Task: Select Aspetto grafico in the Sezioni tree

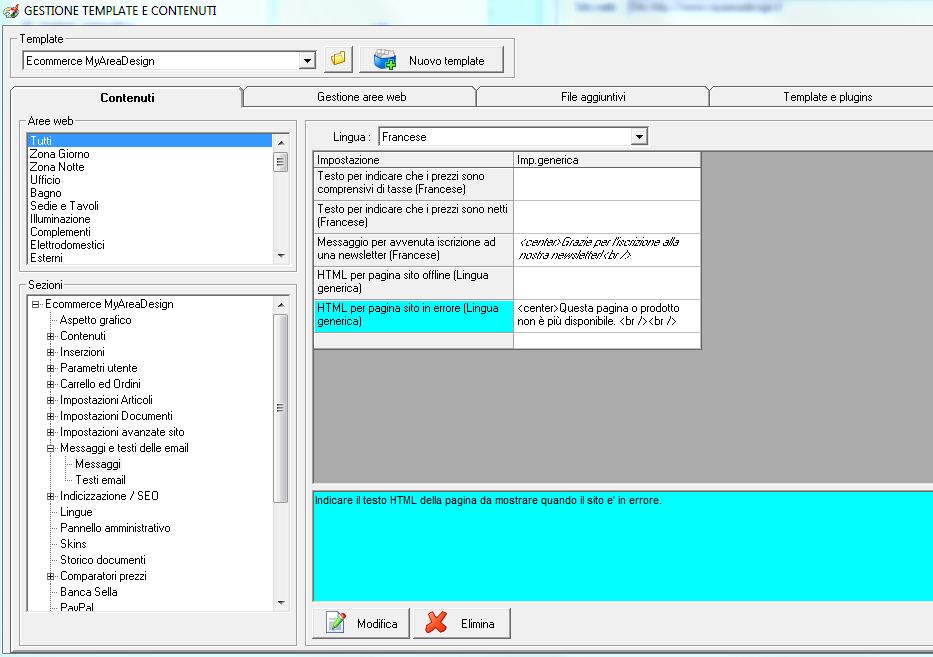Action: [95, 320]
